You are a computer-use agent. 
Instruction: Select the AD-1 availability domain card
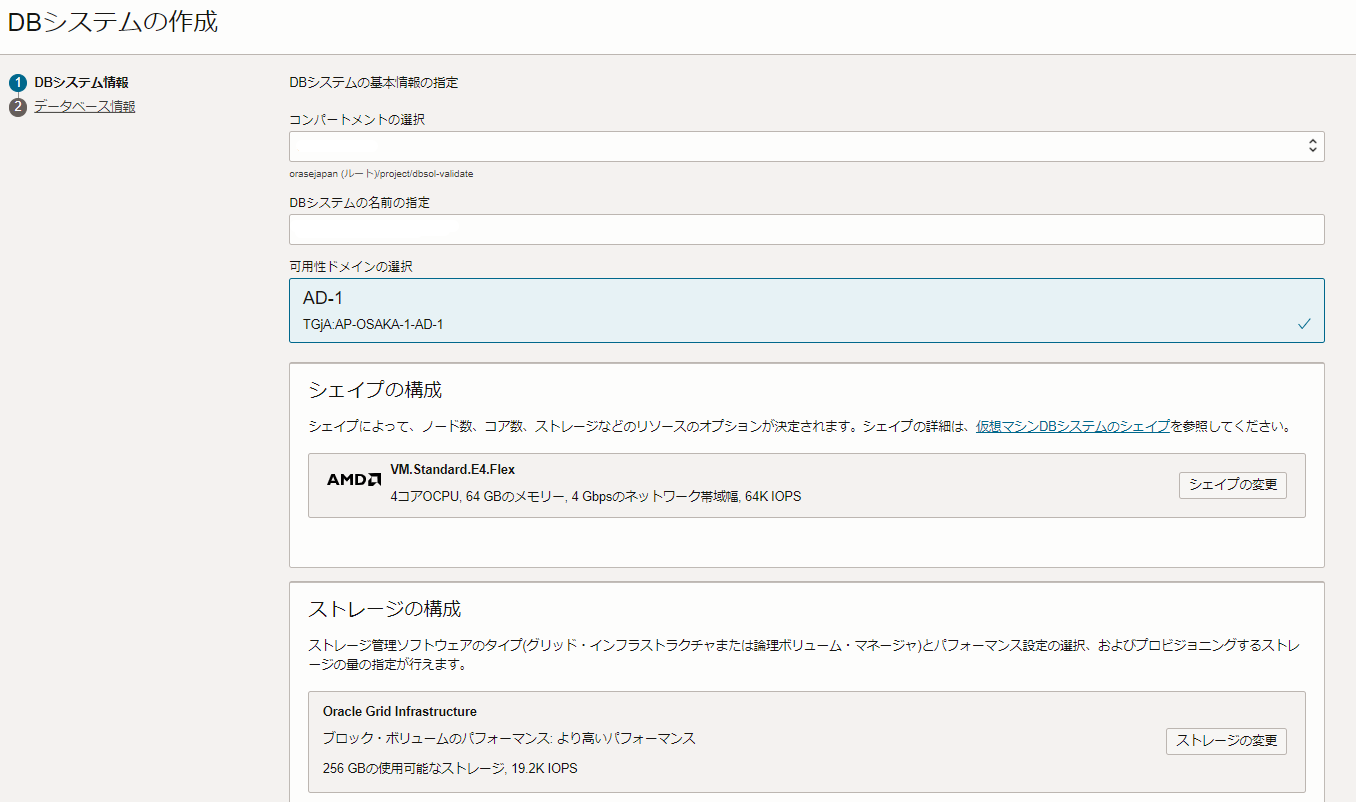pos(806,310)
